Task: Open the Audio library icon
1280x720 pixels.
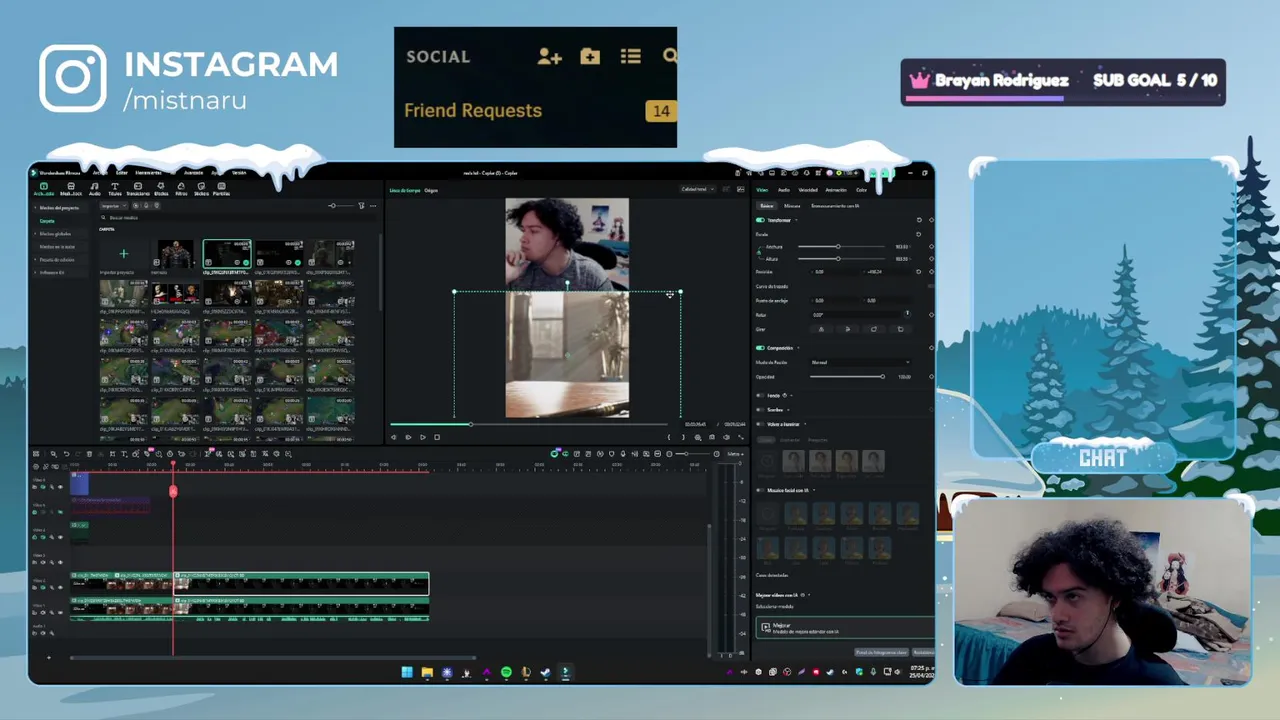Action: 95,188
